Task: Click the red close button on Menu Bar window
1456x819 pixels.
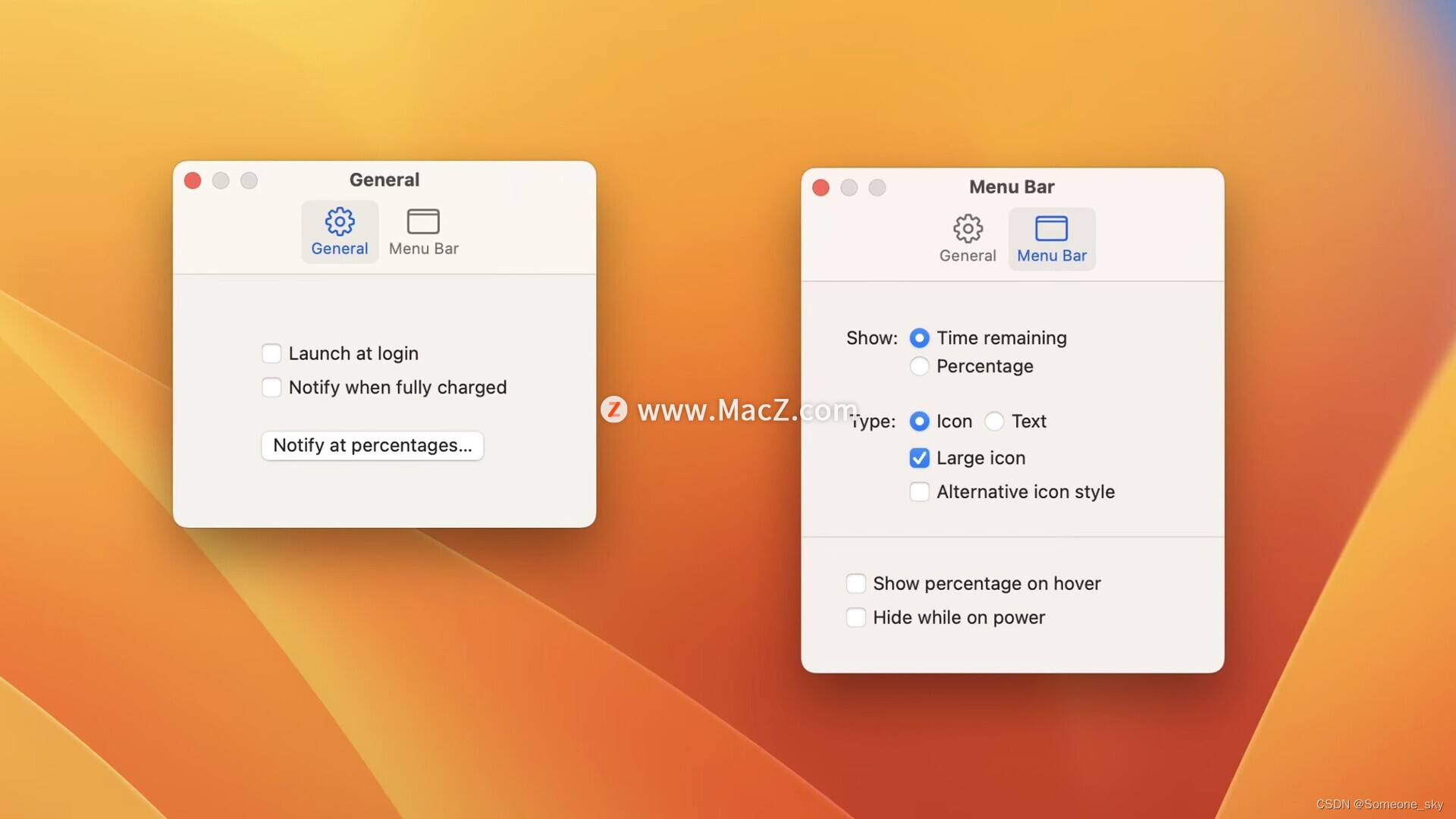Action: pyautogui.click(x=820, y=187)
